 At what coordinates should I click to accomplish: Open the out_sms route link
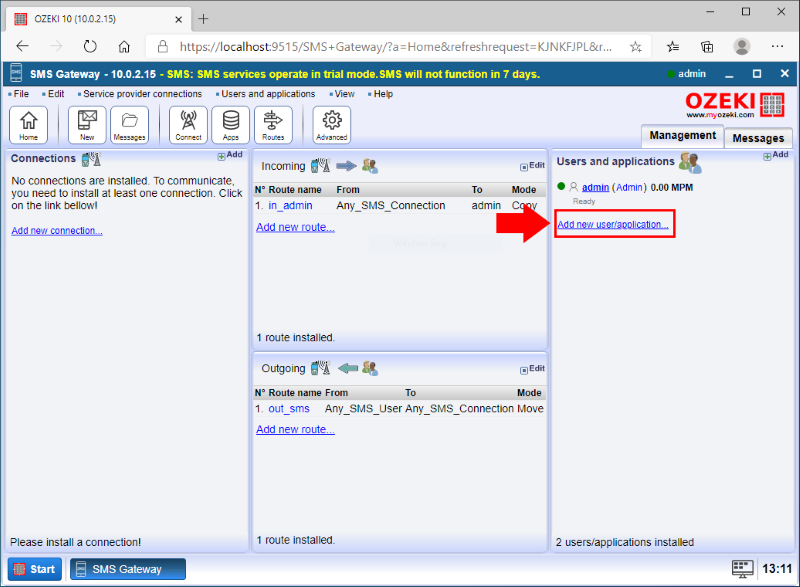[289, 409]
